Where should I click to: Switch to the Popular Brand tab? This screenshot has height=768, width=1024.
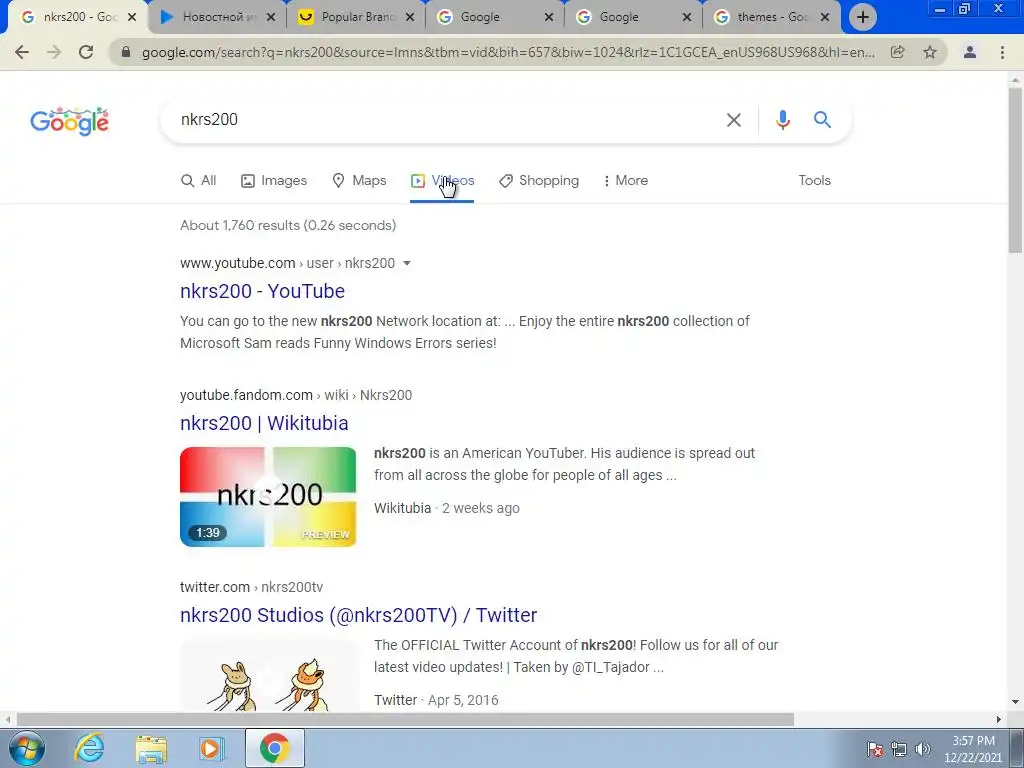pos(356,17)
